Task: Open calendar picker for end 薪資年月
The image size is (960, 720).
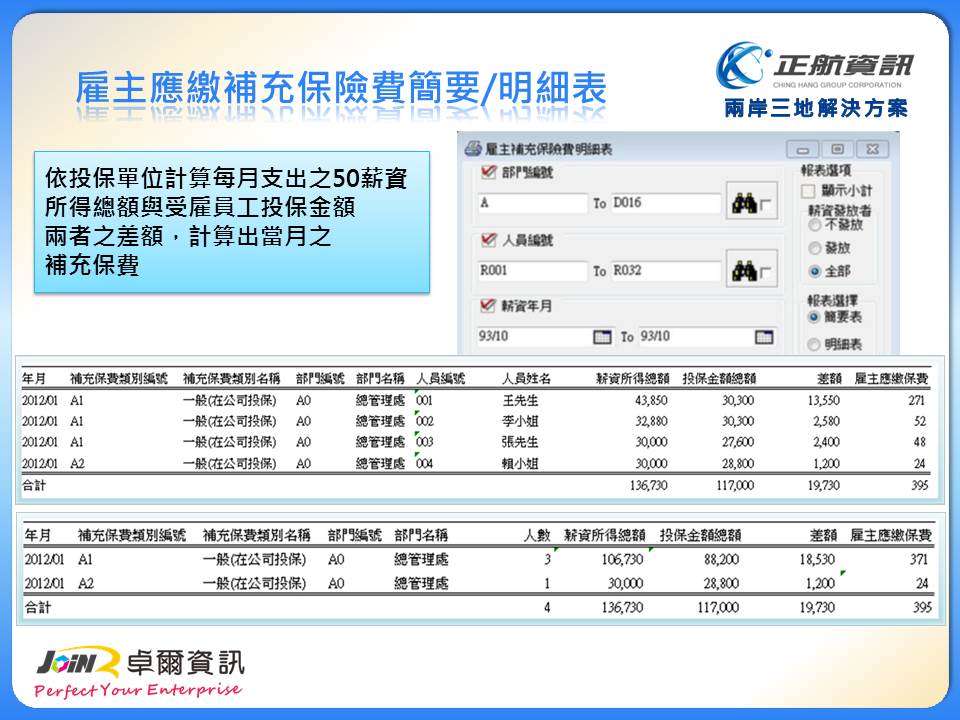Action: (763, 337)
